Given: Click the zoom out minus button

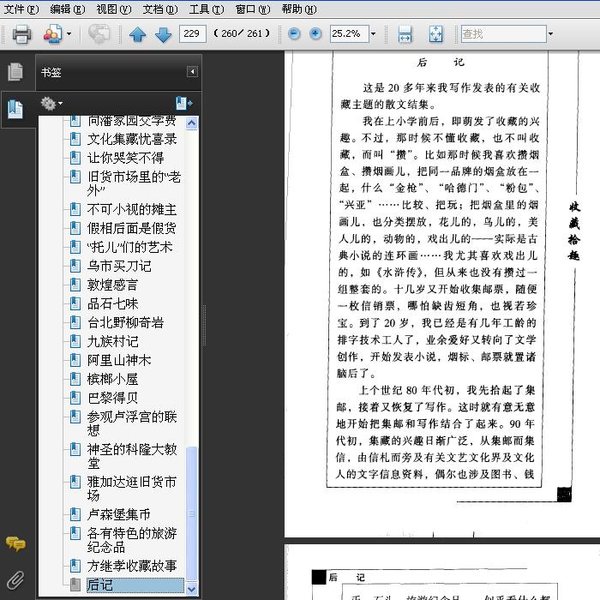Looking at the screenshot, I should [x=295, y=34].
